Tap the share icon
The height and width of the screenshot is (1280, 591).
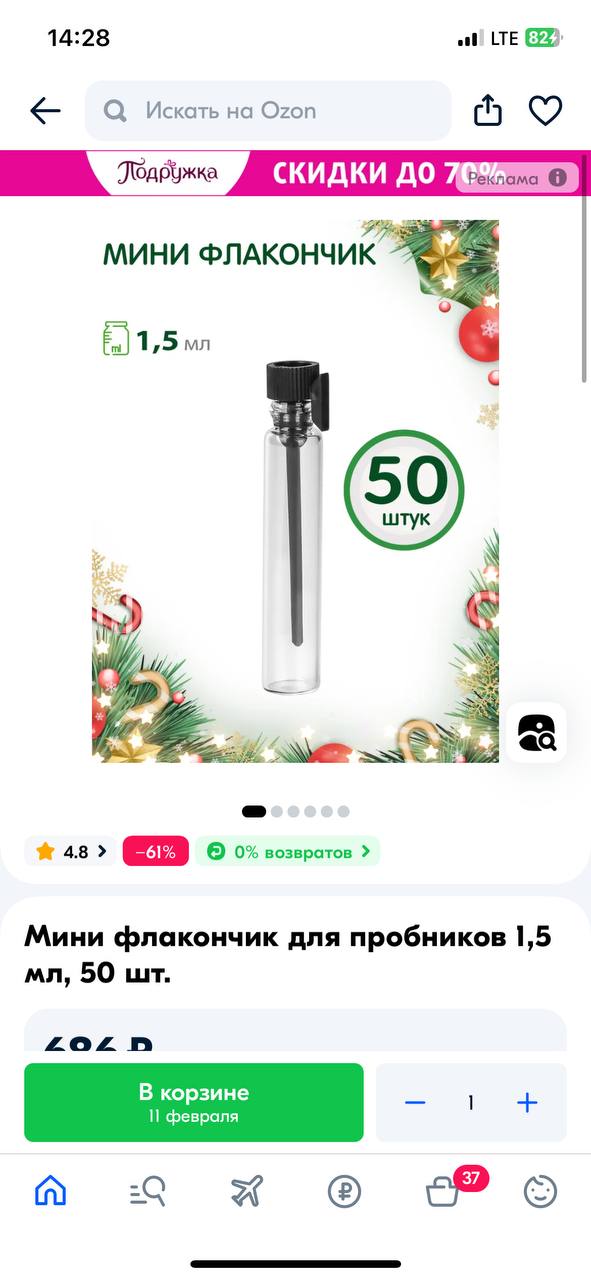488,110
